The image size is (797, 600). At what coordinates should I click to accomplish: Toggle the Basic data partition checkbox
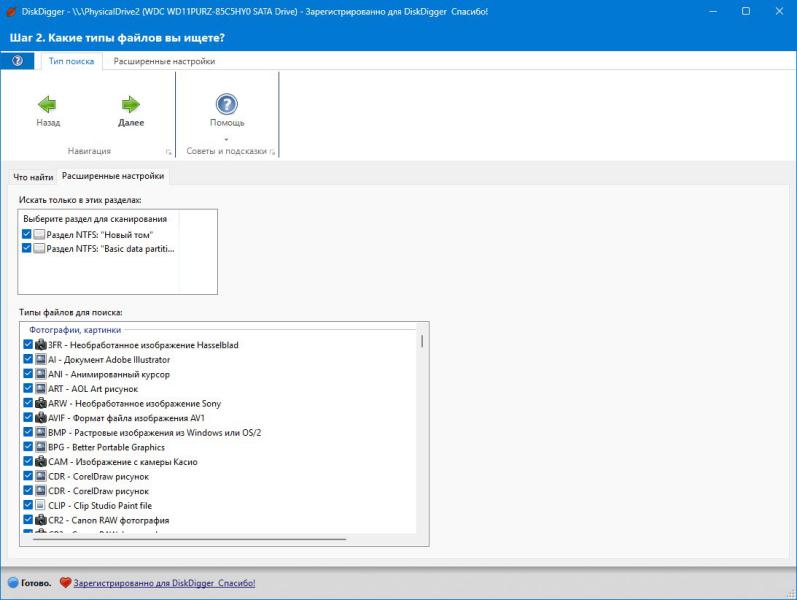point(27,248)
